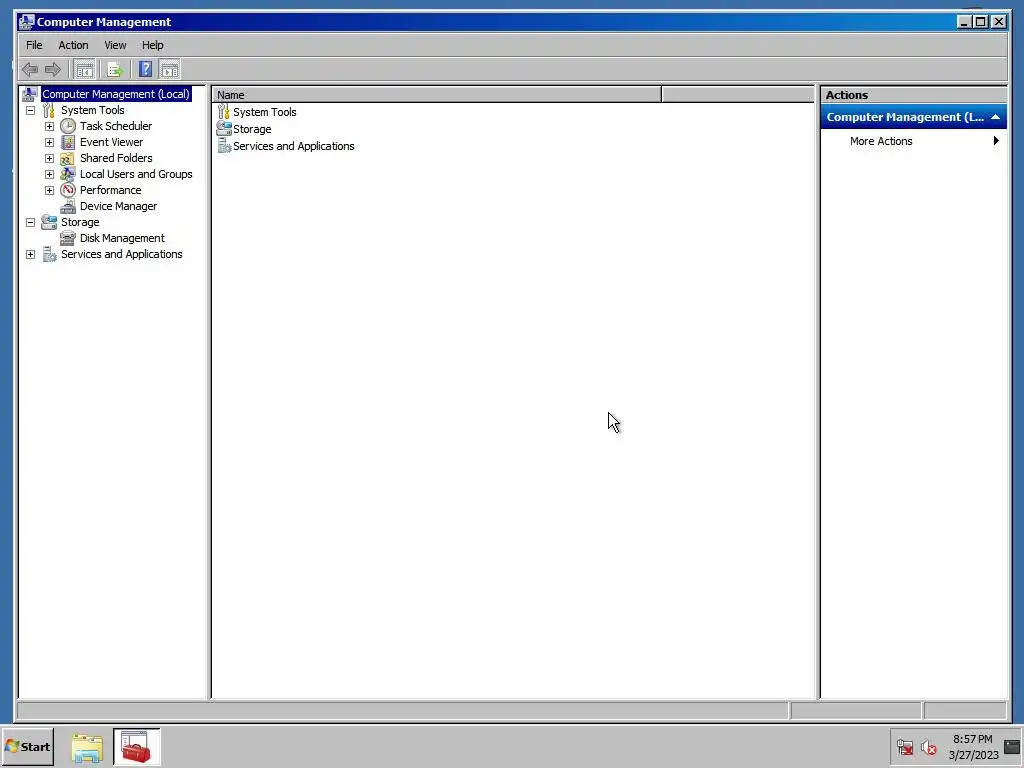
Task: Open the Action menu
Action: [73, 45]
